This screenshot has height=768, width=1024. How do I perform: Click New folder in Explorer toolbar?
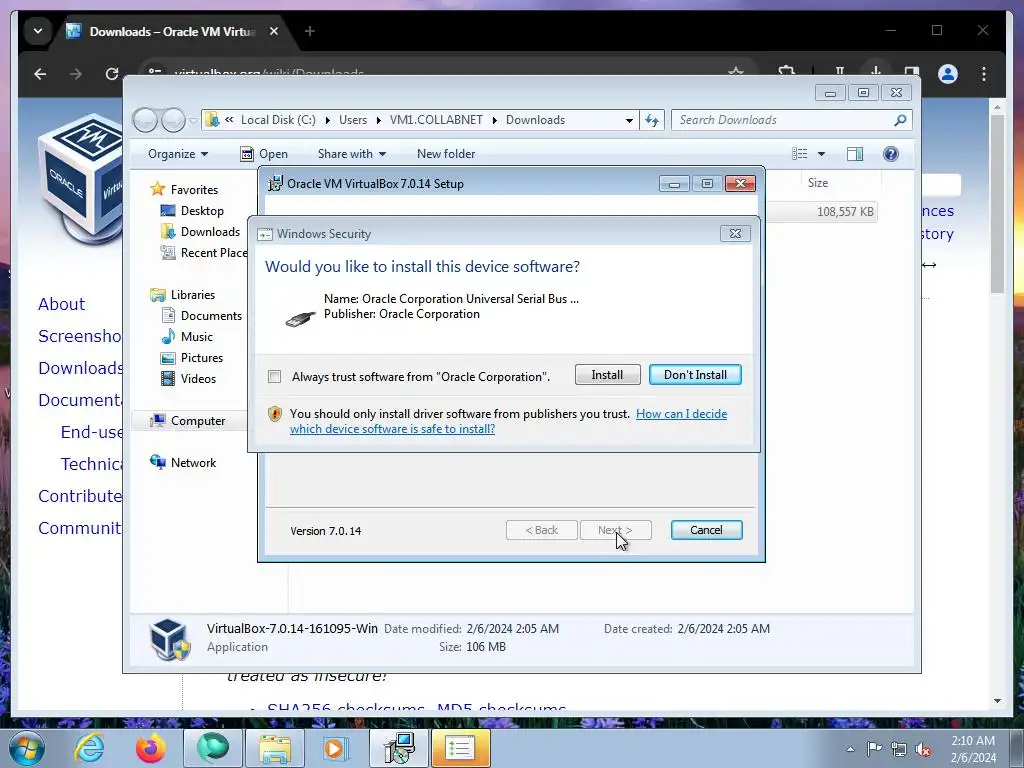tap(446, 154)
